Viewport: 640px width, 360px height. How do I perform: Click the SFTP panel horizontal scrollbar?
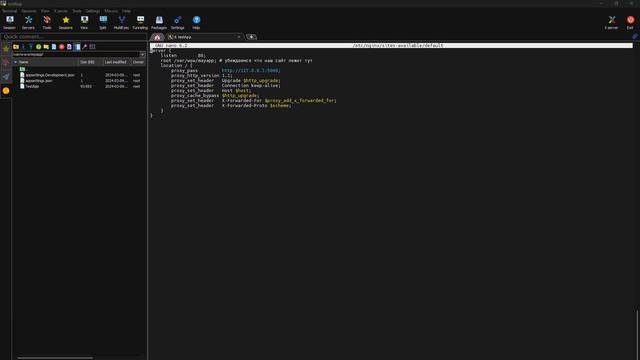55,358
